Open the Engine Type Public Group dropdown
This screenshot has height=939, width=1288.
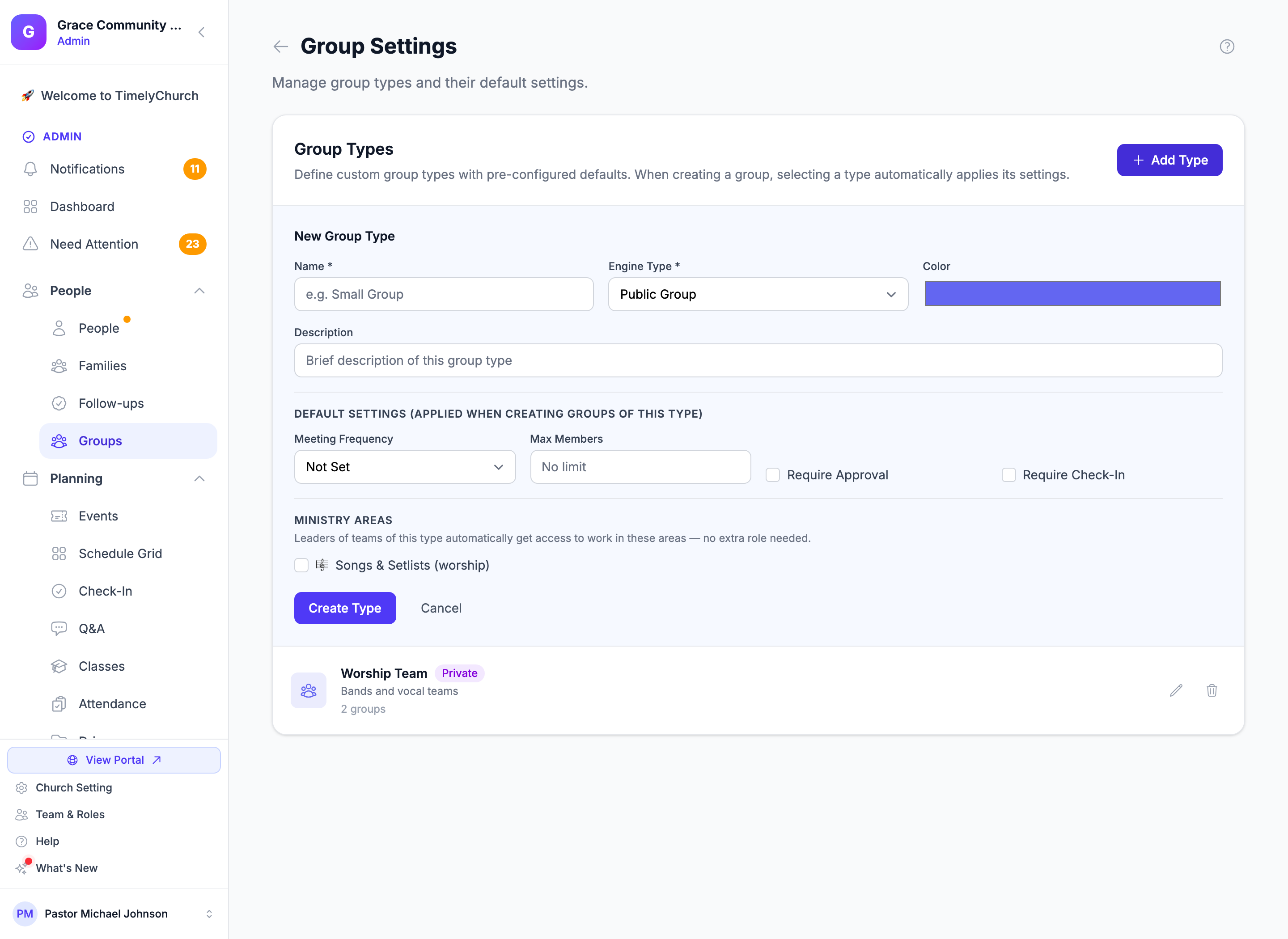(758, 294)
